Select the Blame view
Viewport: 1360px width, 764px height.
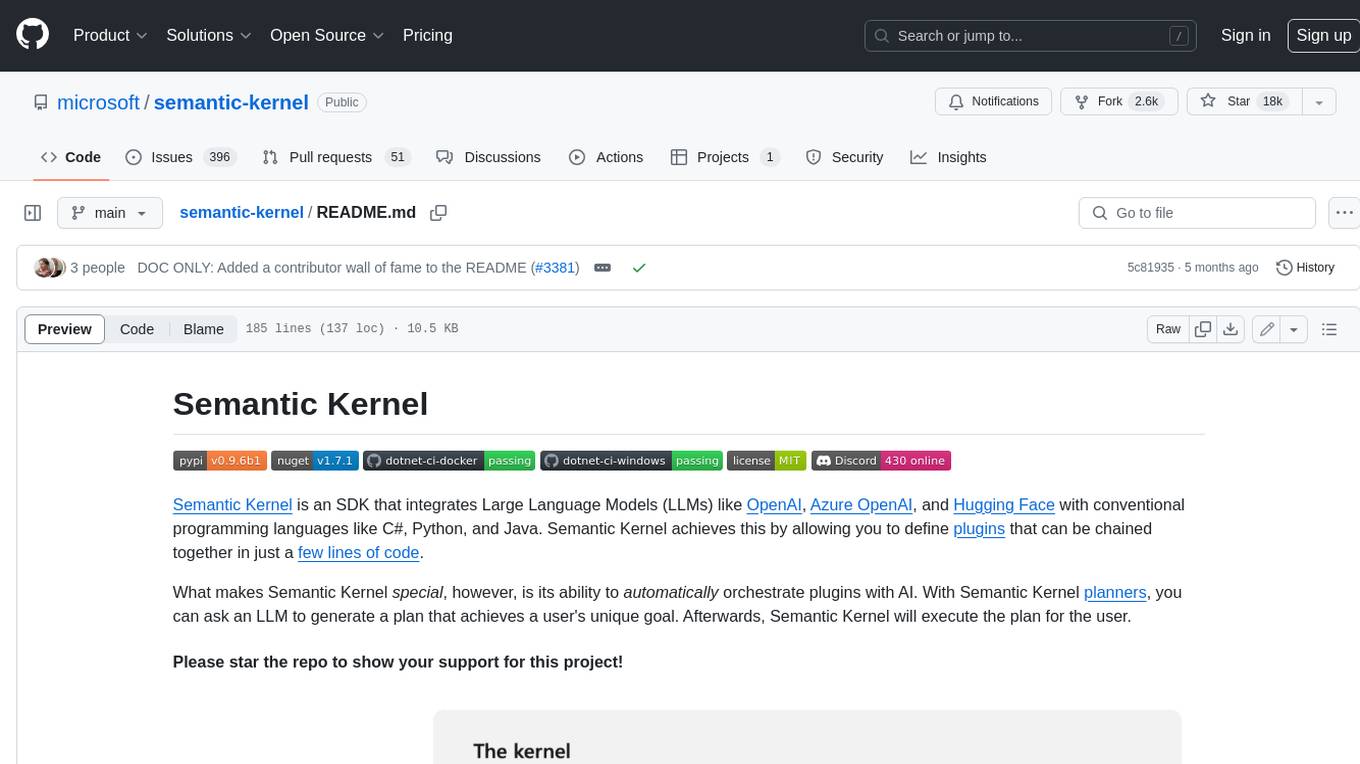pos(203,329)
